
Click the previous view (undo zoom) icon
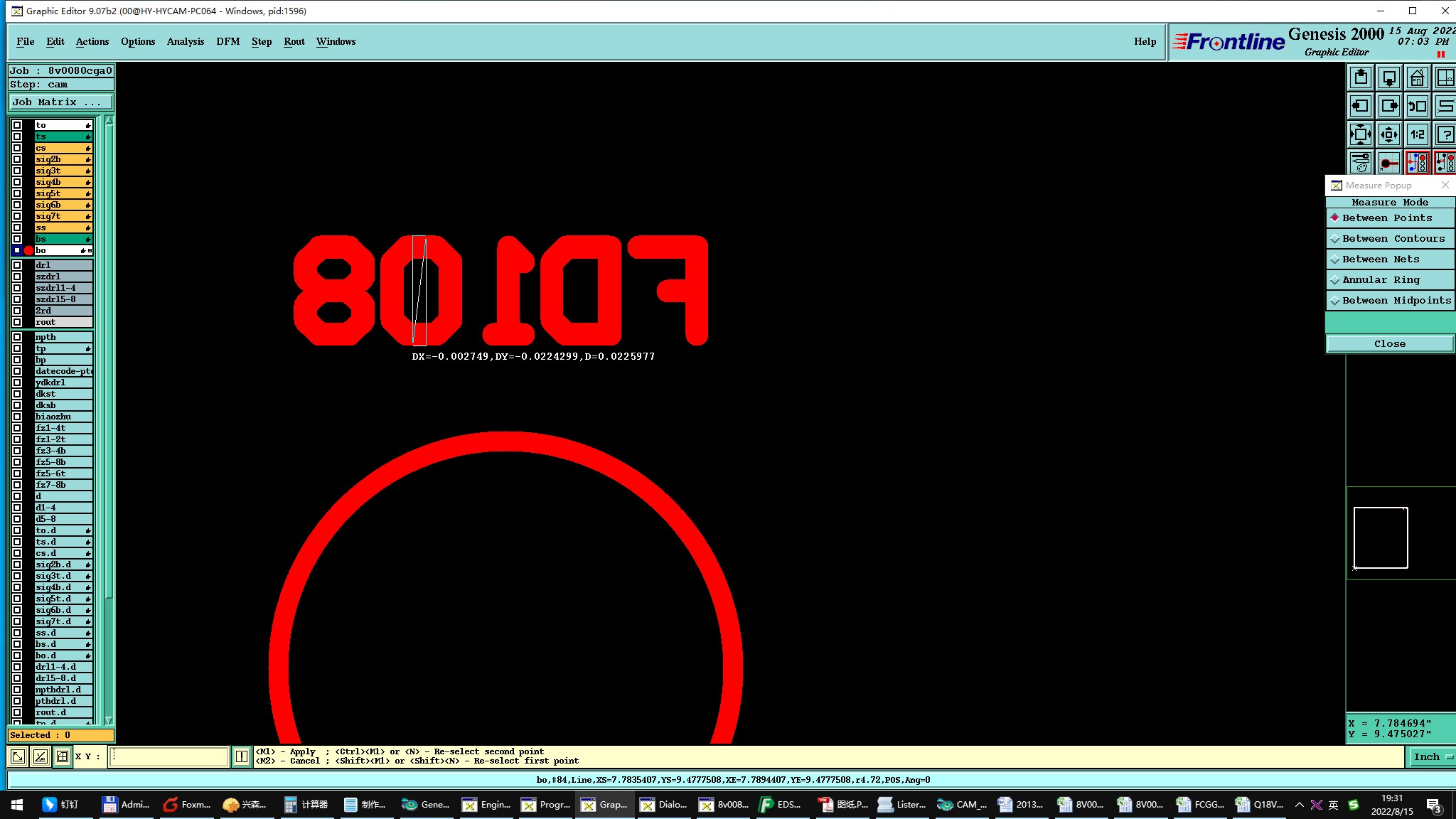[1417, 106]
